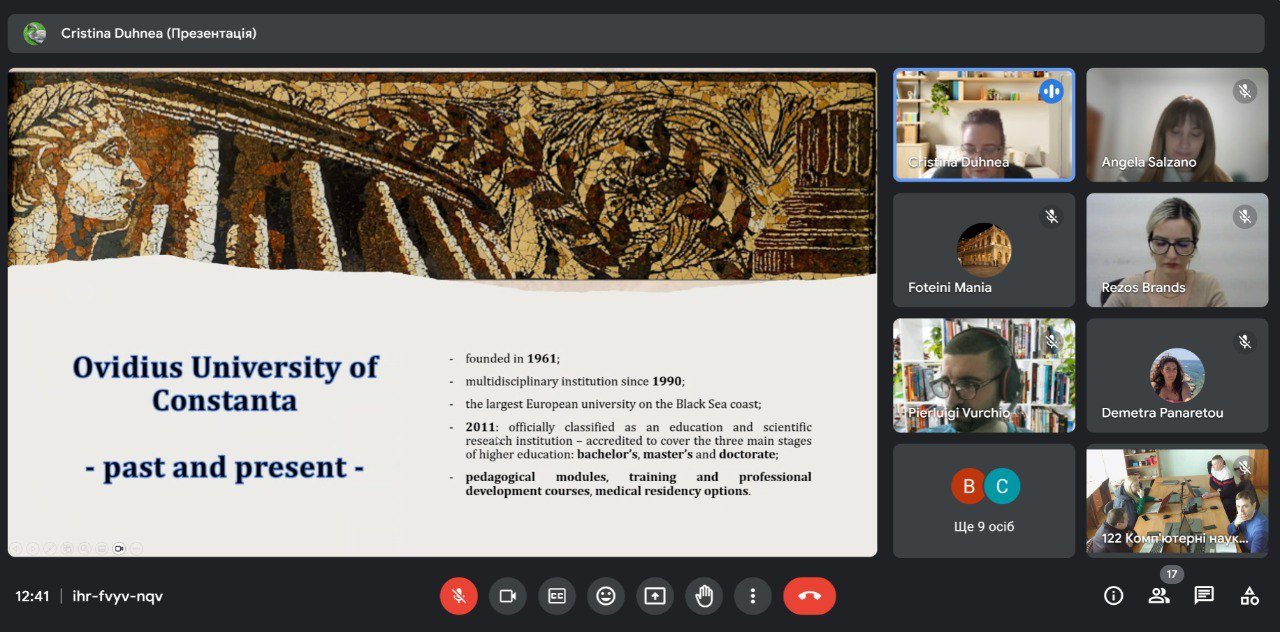
Task: Click Demetra Panaretou's profile avatar
Action: 1177,375
